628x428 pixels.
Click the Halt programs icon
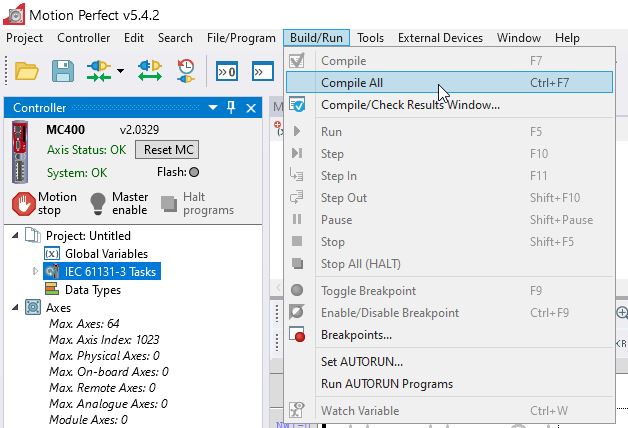[169, 204]
